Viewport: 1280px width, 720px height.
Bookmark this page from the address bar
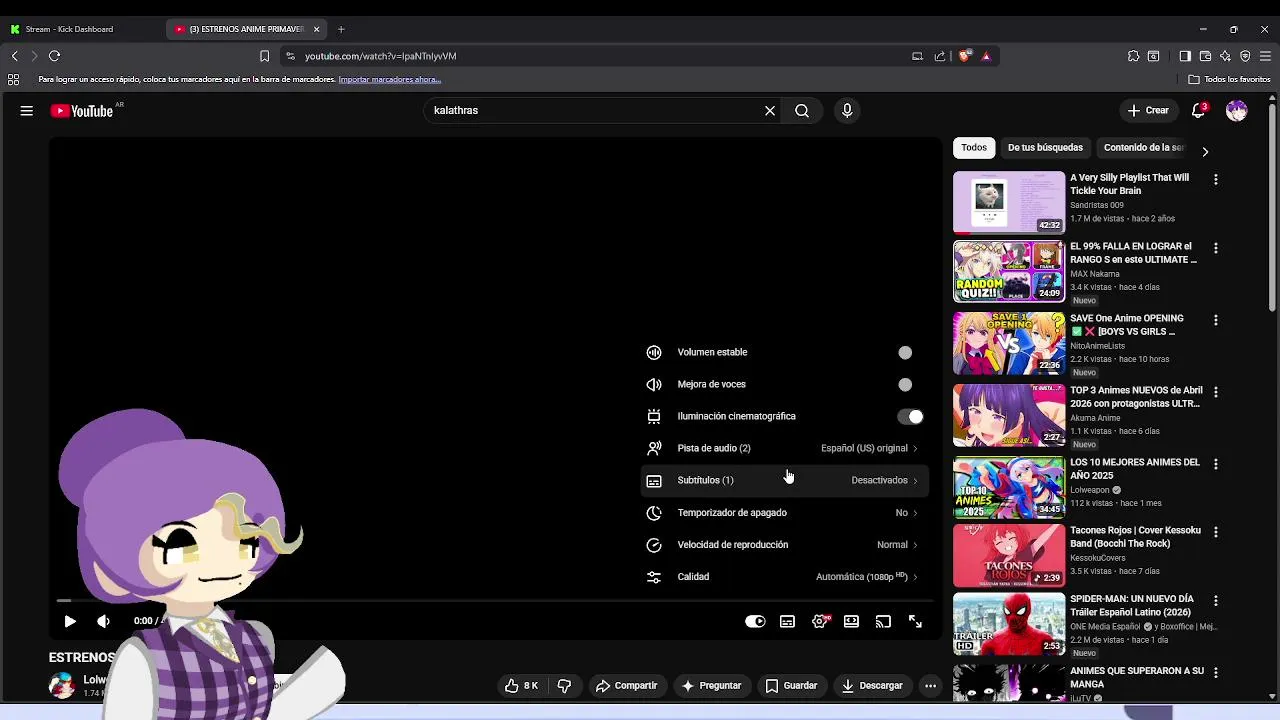coord(264,56)
